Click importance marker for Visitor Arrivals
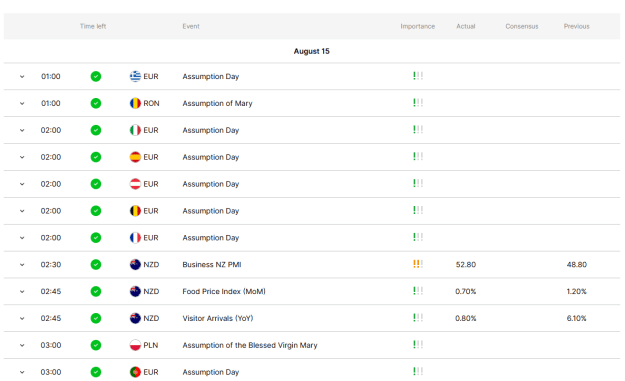Image resolution: width=625 pixels, height=381 pixels. pyautogui.click(x=418, y=318)
